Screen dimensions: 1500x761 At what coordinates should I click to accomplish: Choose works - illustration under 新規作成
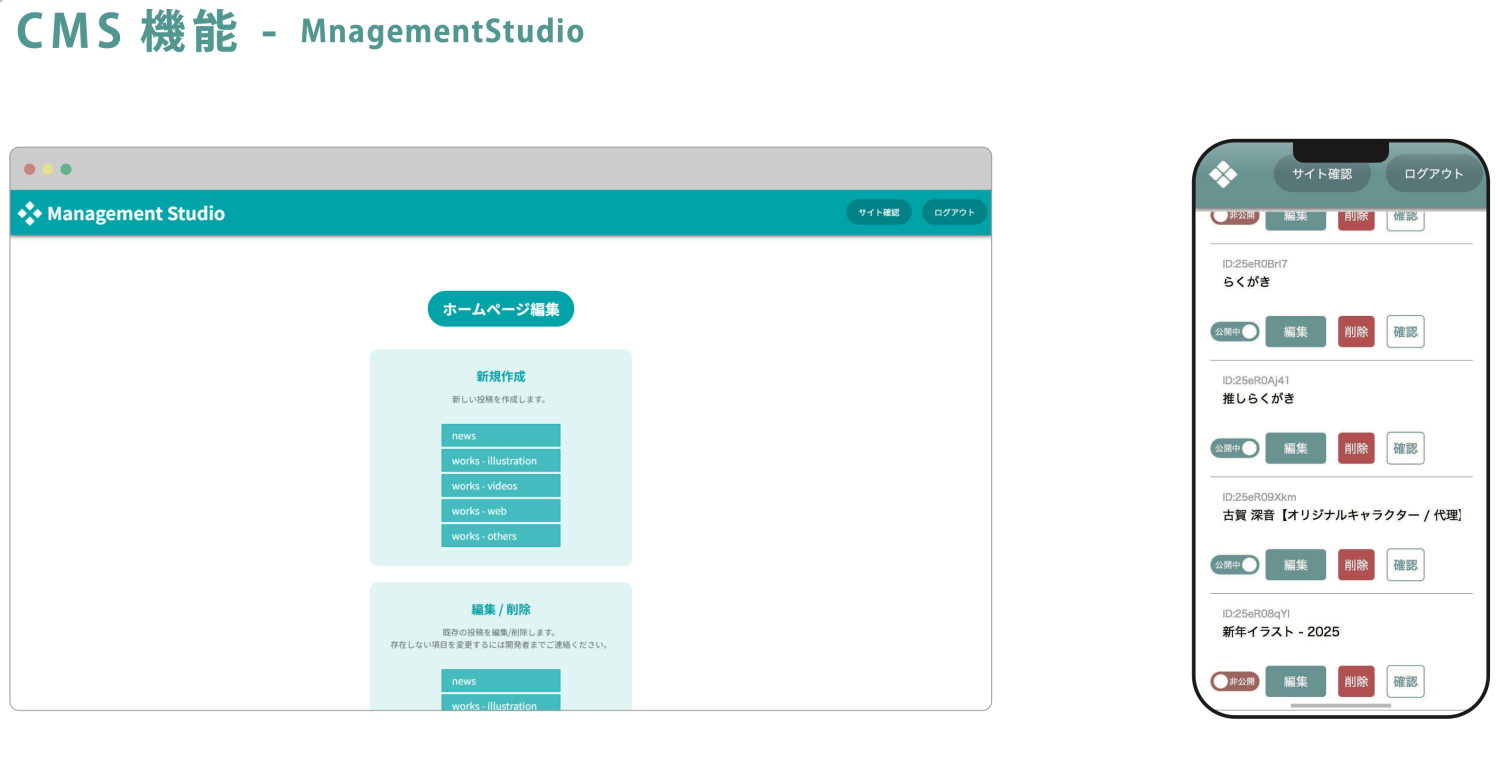click(x=500, y=461)
